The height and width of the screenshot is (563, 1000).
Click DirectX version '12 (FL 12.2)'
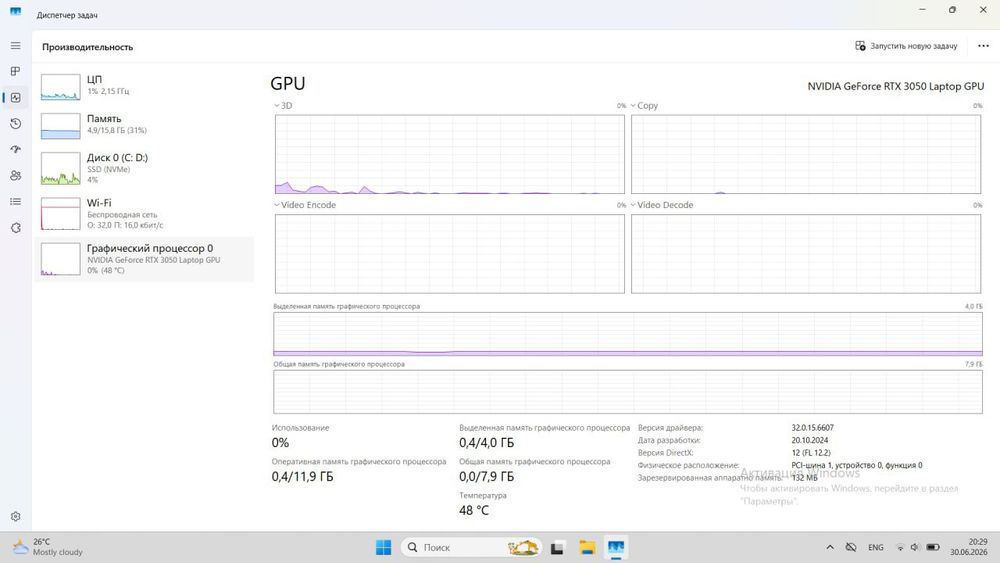coord(811,453)
